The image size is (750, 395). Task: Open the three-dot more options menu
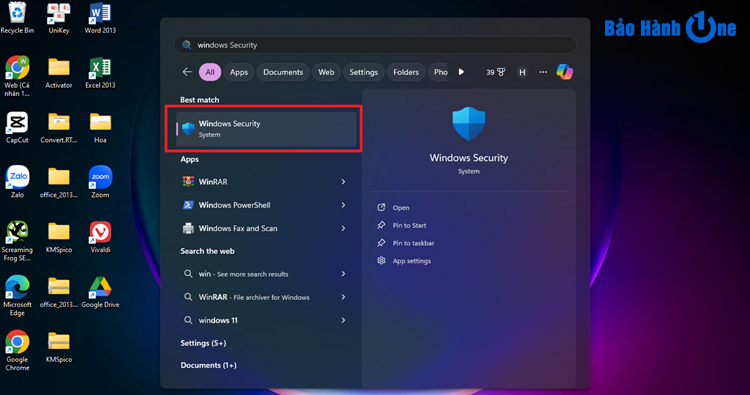click(543, 72)
